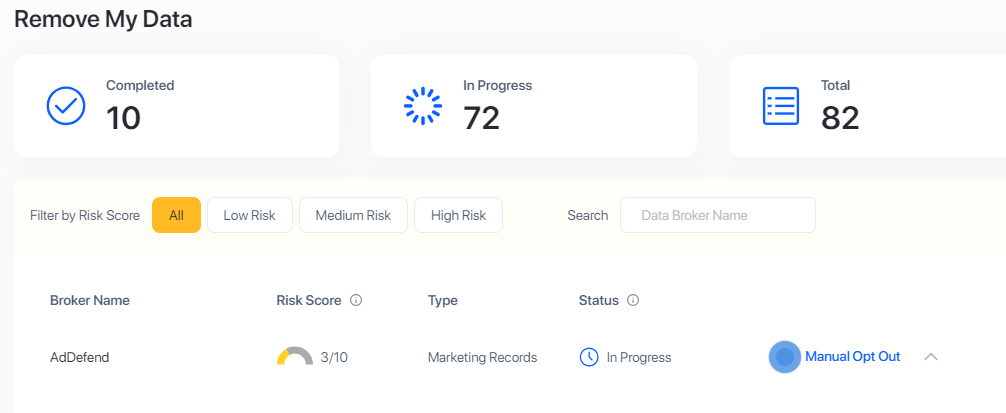Screen dimensions: 1006x413
Task: Open the In Progress summary card
Action: tap(533, 106)
